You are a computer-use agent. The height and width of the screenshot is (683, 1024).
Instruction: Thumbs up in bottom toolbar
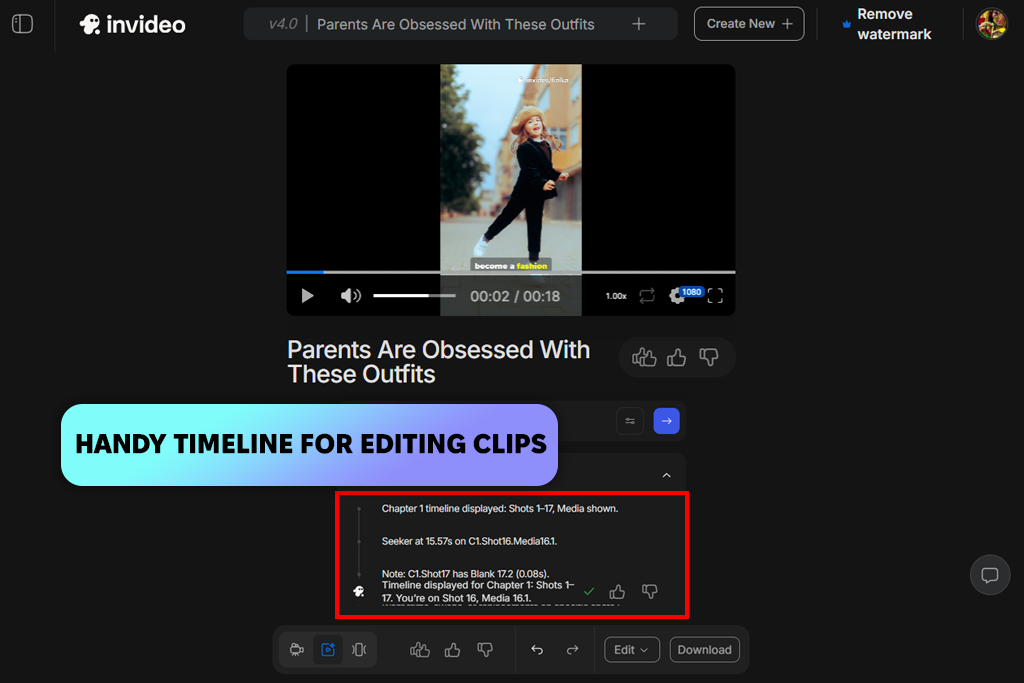tap(453, 650)
